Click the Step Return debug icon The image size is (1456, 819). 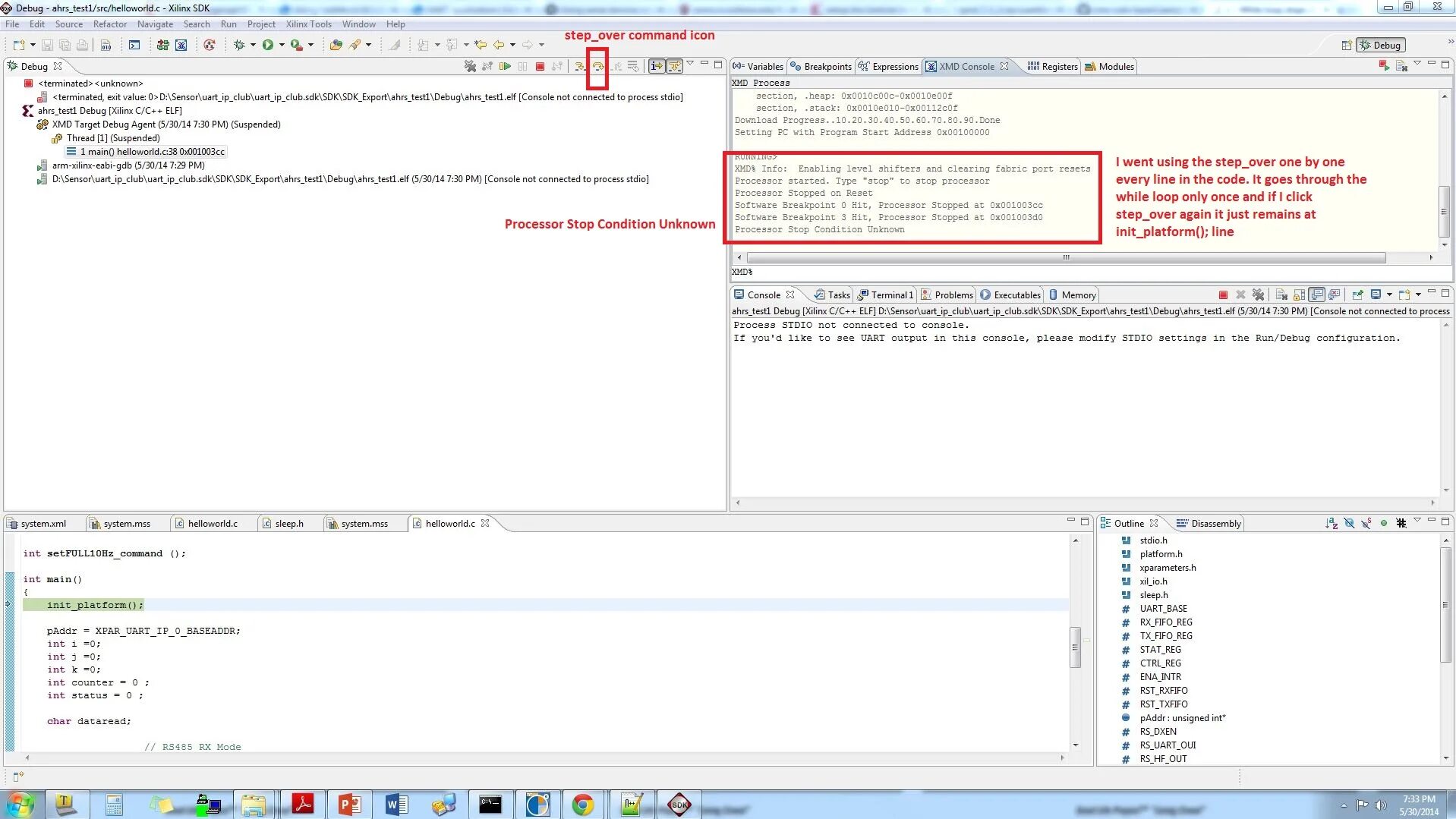[616, 67]
